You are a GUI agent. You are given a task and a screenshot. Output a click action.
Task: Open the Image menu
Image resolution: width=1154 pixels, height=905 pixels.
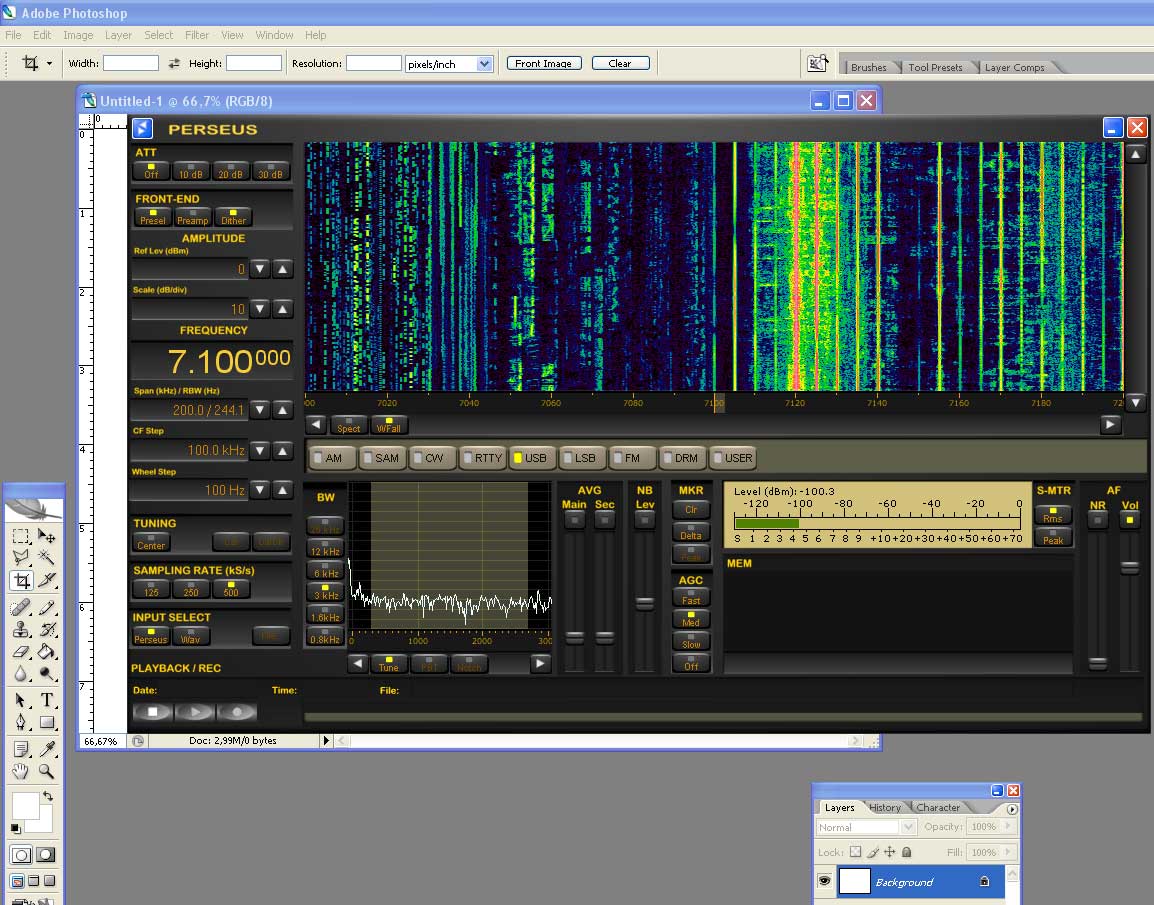(78, 35)
